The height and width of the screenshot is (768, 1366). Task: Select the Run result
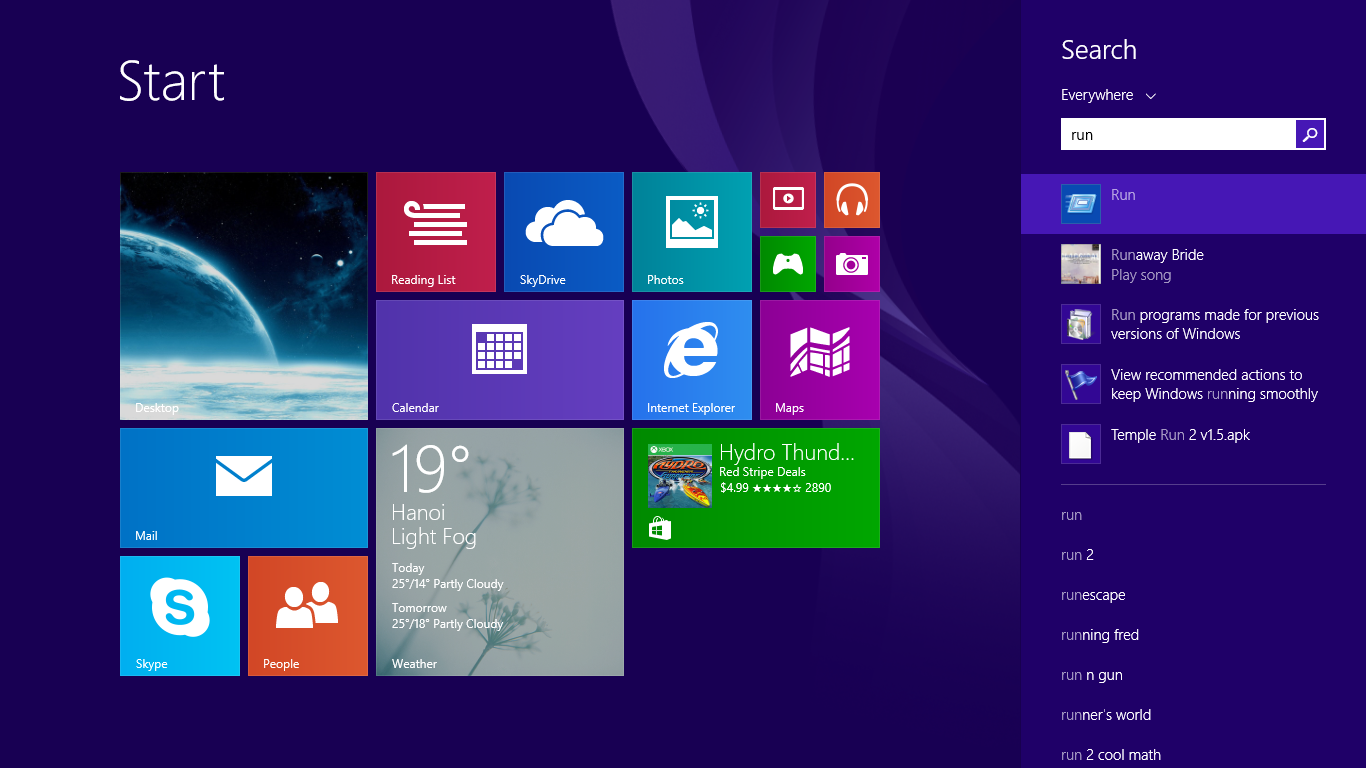(1193, 204)
